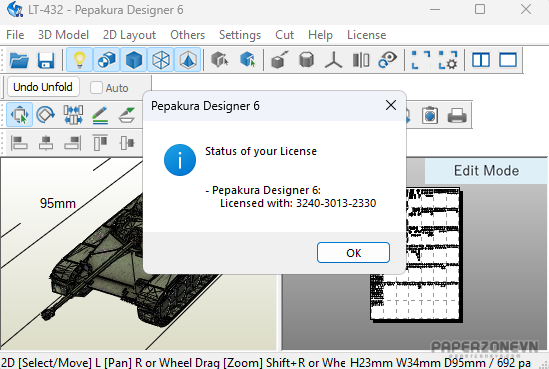
Task: Switch to single-pane window layout
Action: [x=508, y=60]
